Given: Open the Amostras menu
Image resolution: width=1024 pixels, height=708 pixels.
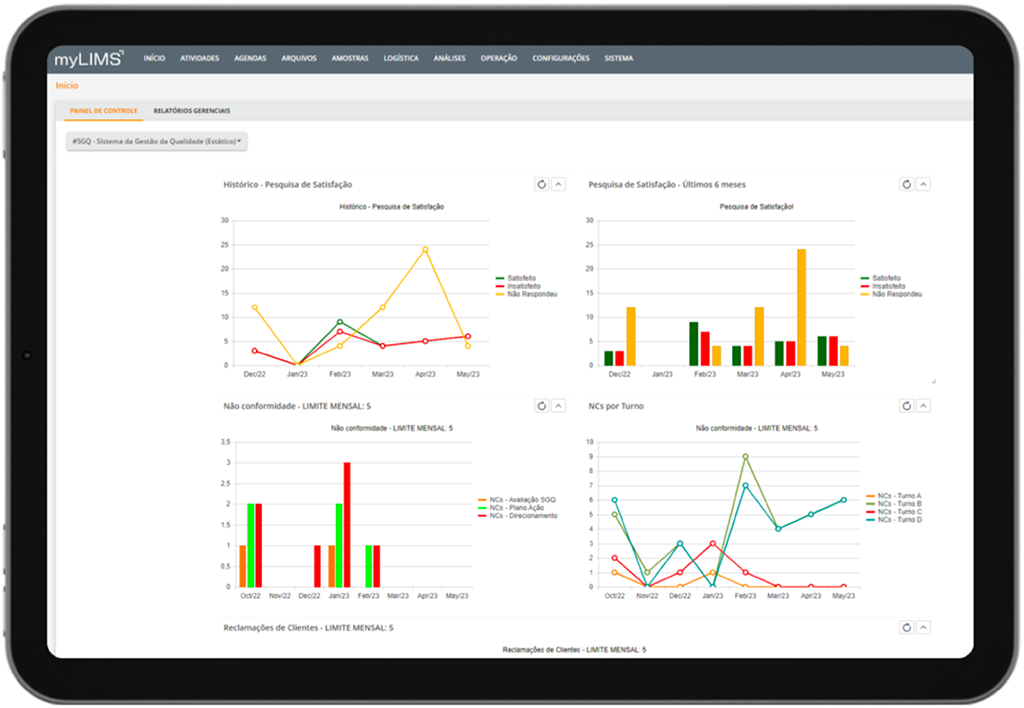Looking at the screenshot, I should 349,58.
